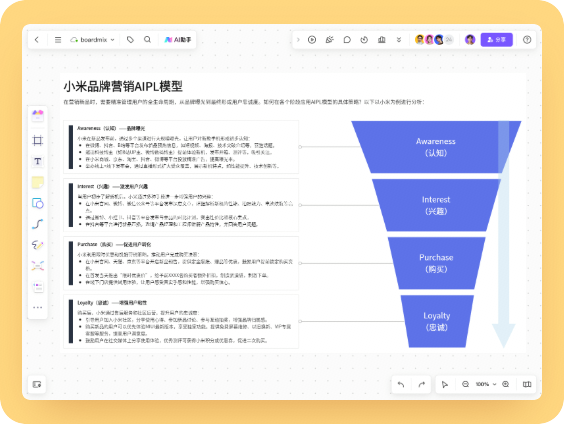
Task: Click the first collaborator avatar
Action: [419, 40]
